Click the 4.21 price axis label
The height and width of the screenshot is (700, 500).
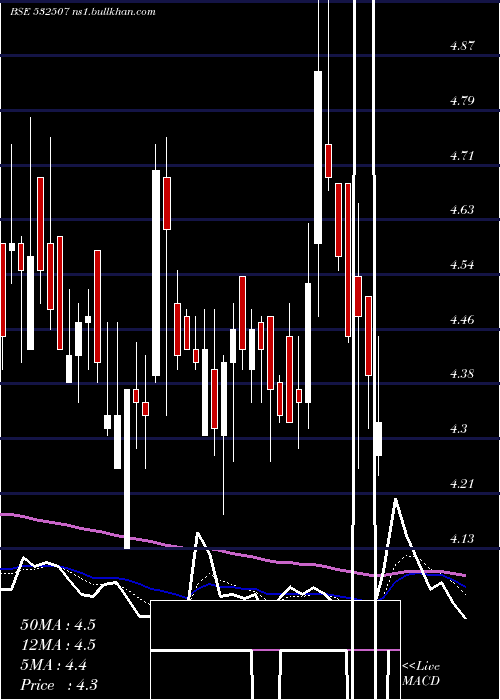tap(462, 483)
